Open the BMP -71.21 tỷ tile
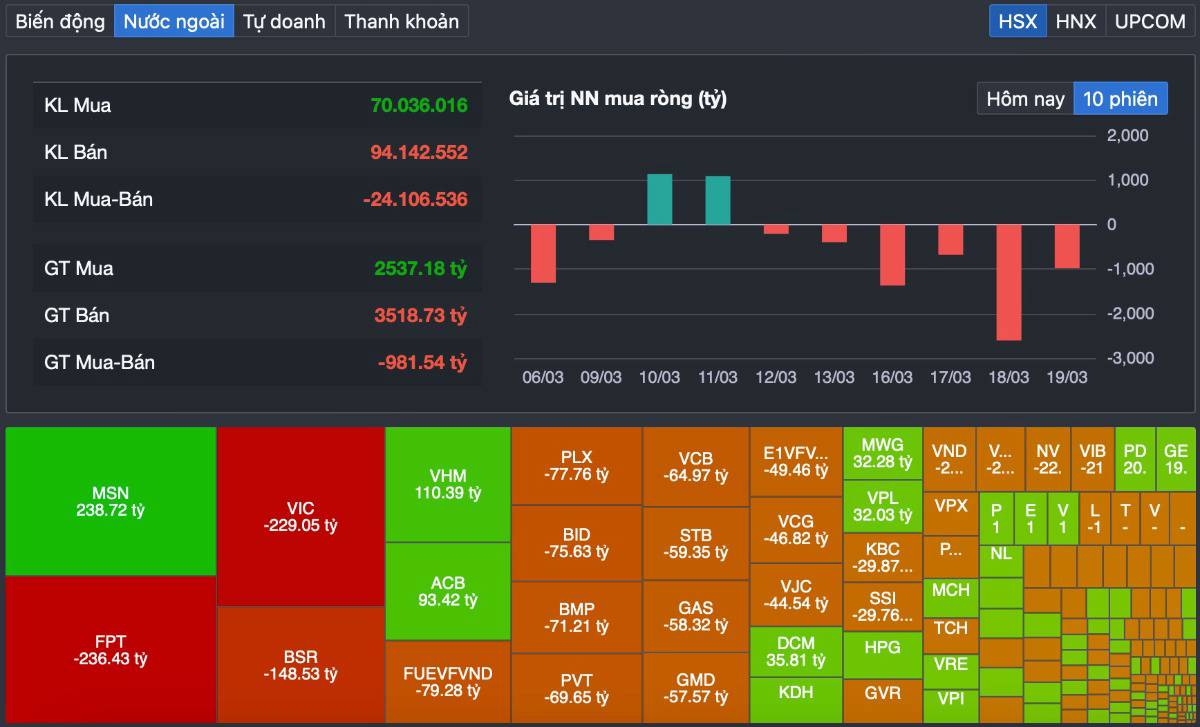 577,617
